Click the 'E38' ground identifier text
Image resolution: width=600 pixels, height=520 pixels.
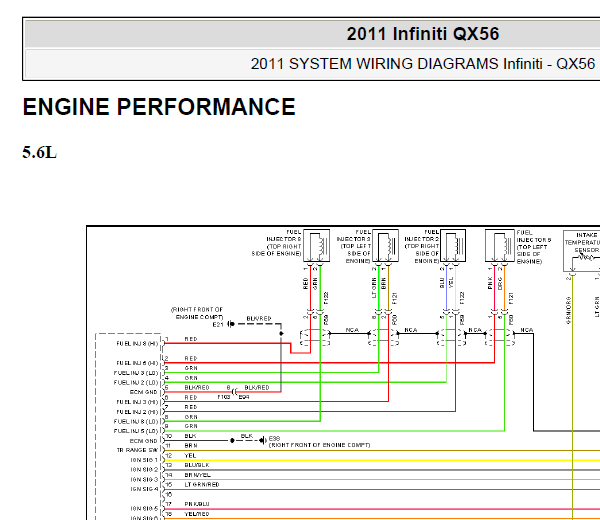(274, 438)
